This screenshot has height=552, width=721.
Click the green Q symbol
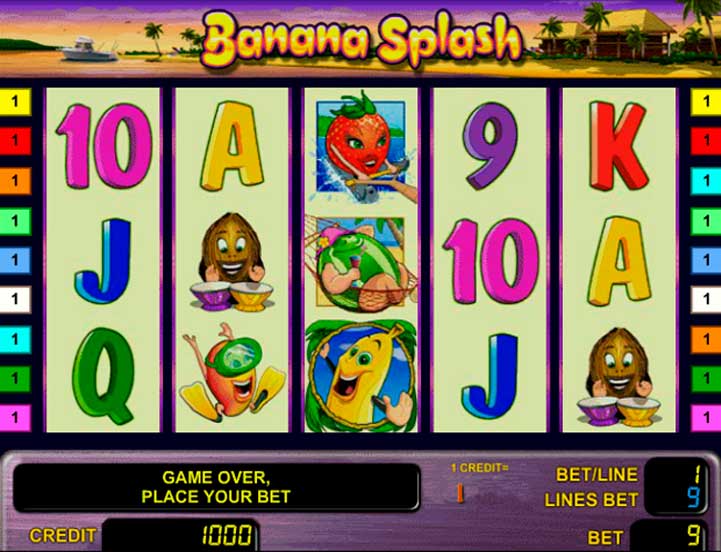[x=103, y=375]
